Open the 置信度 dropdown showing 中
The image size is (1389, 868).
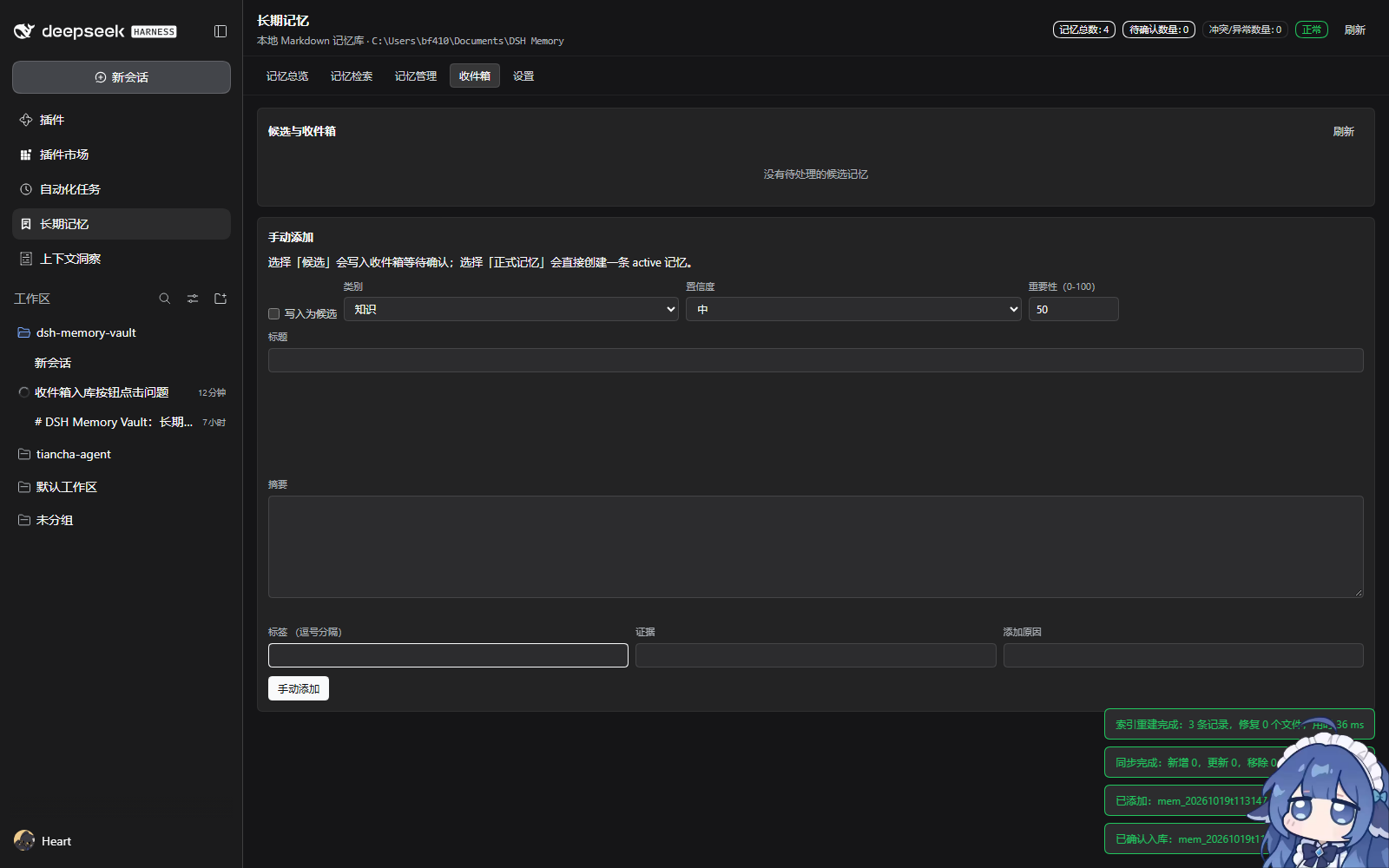coord(853,309)
